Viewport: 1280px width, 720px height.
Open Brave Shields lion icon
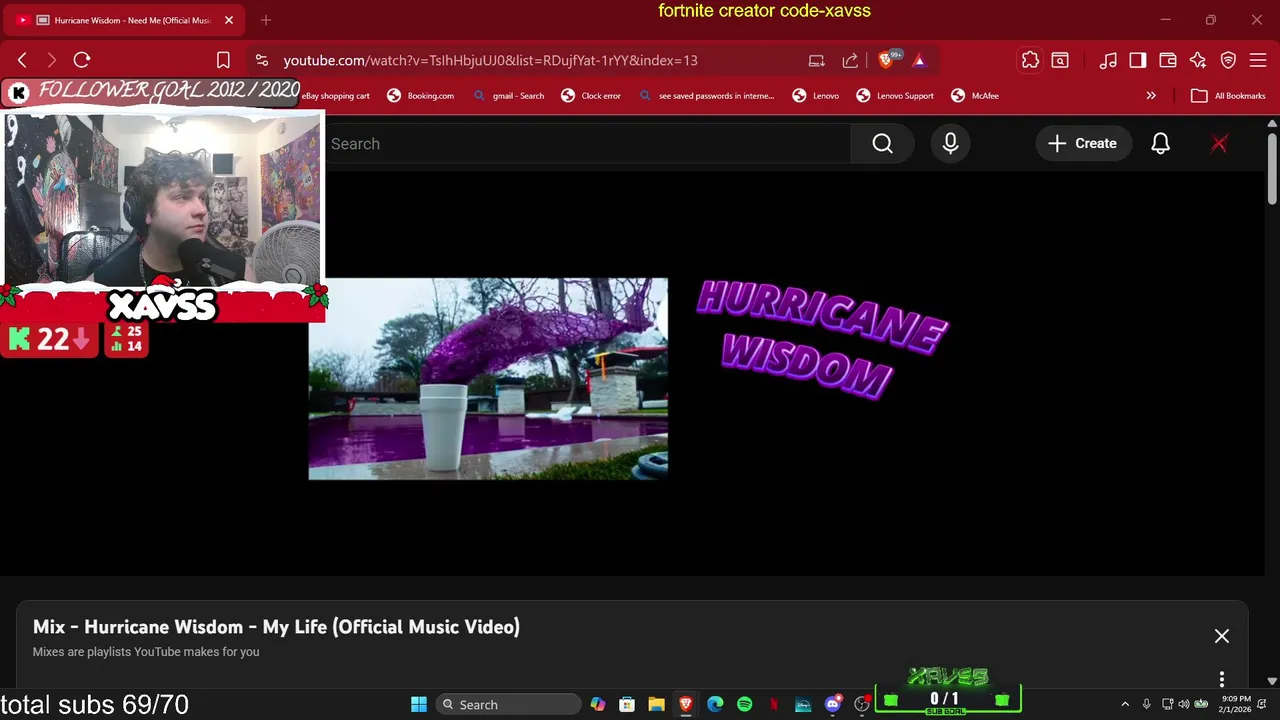(x=886, y=60)
